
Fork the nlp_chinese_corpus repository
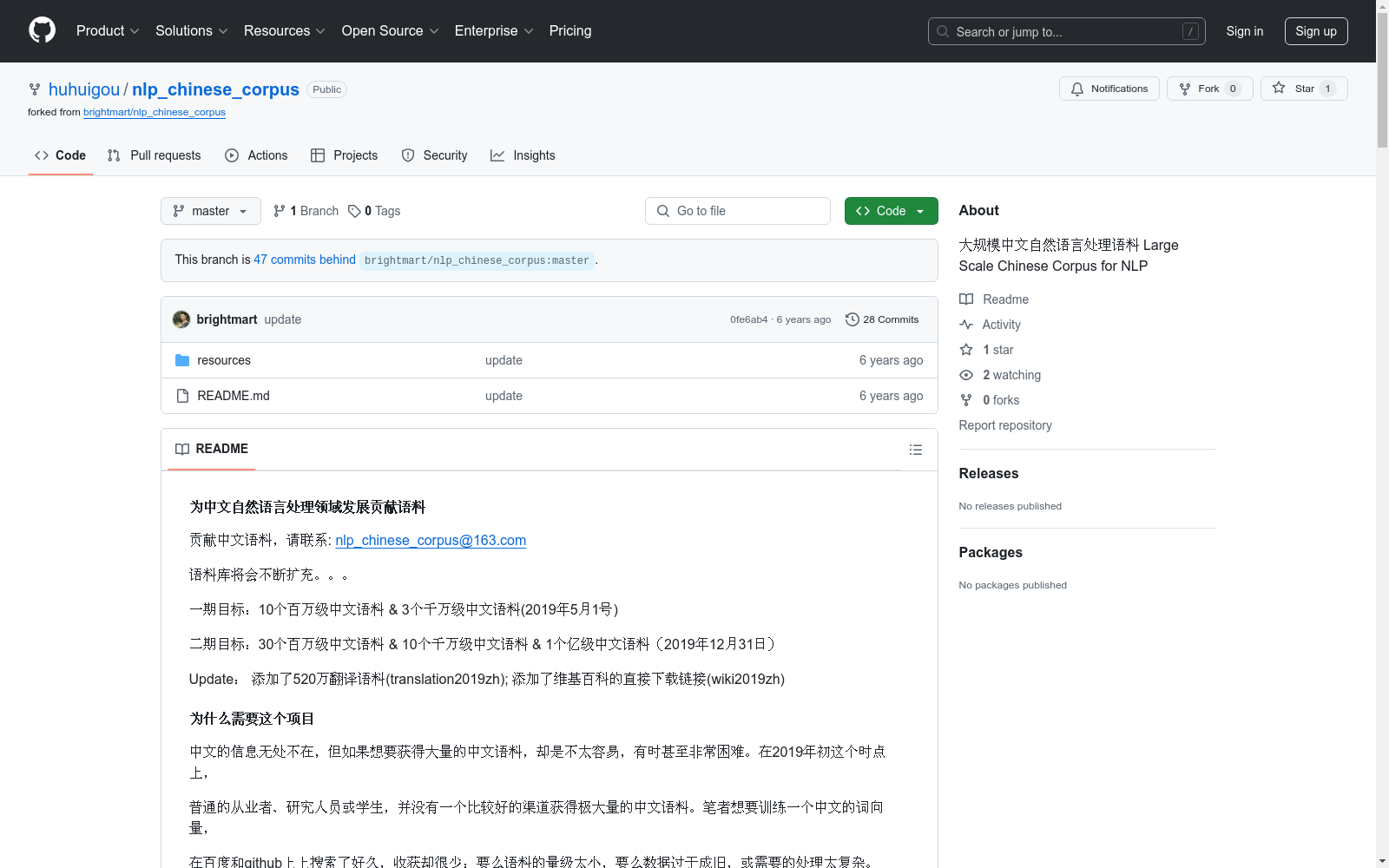(1208, 89)
